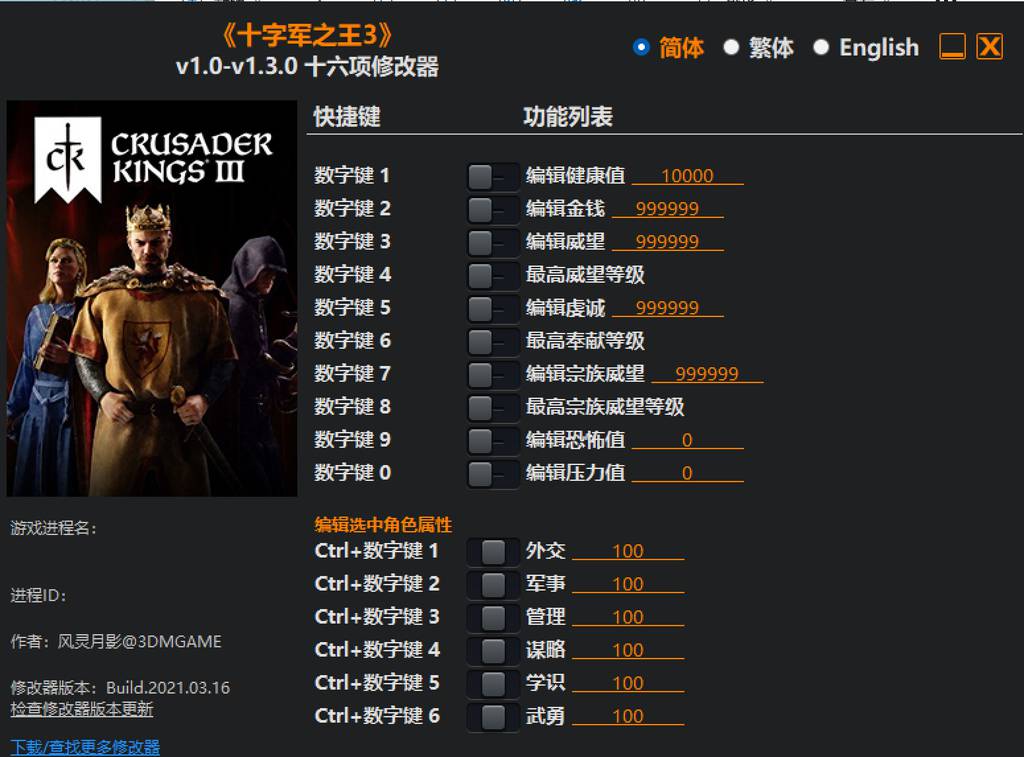Image resolution: width=1024 pixels, height=757 pixels.
Task: Click the Crusader Kings III cover image
Action: click(x=152, y=298)
